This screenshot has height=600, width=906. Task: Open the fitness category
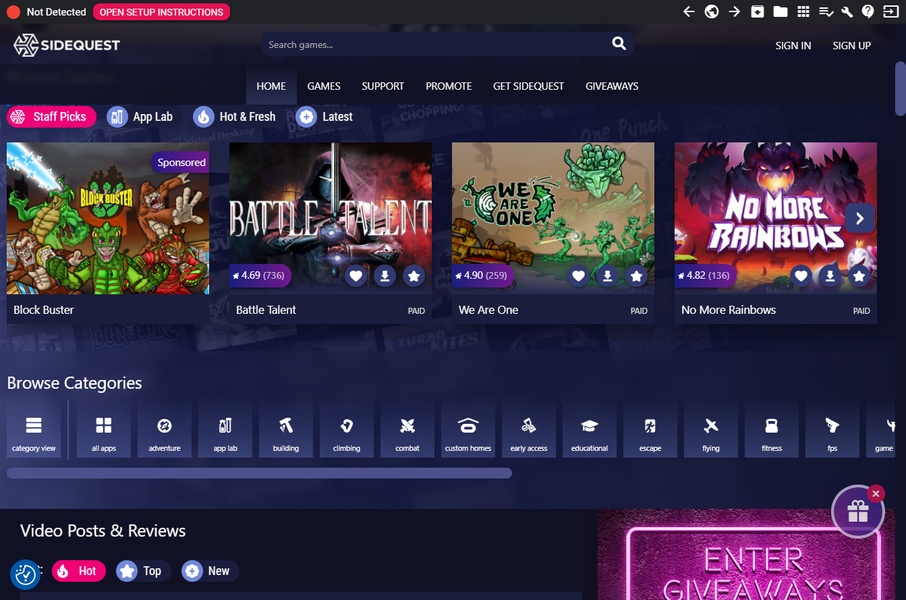(x=771, y=432)
